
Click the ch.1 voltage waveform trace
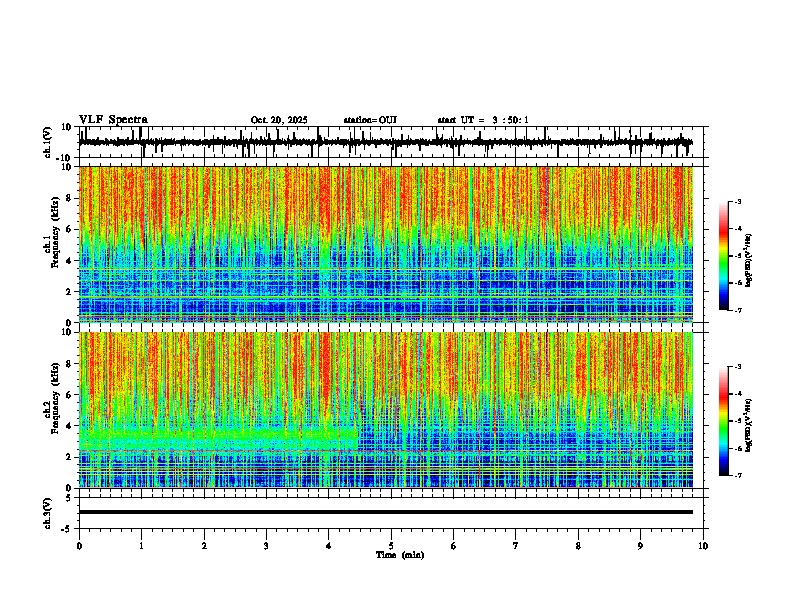coord(385,142)
